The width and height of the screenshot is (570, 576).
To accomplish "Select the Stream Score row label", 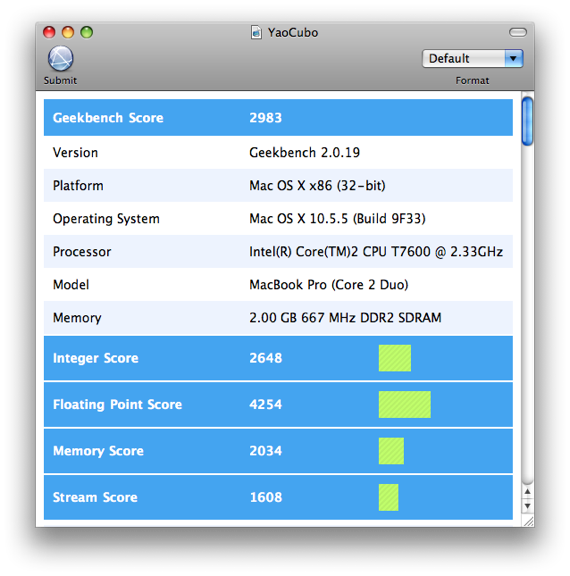I will point(95,497).
